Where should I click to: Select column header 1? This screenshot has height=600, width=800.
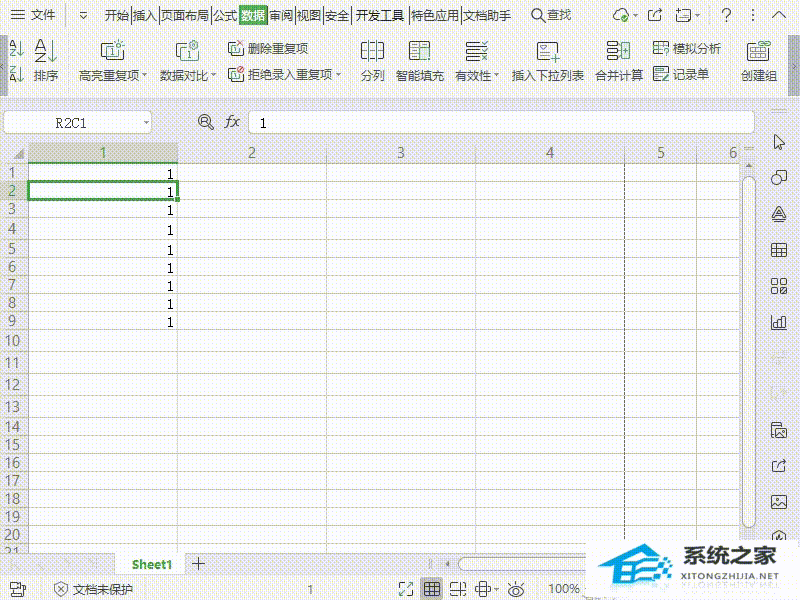tap(103, 153)
